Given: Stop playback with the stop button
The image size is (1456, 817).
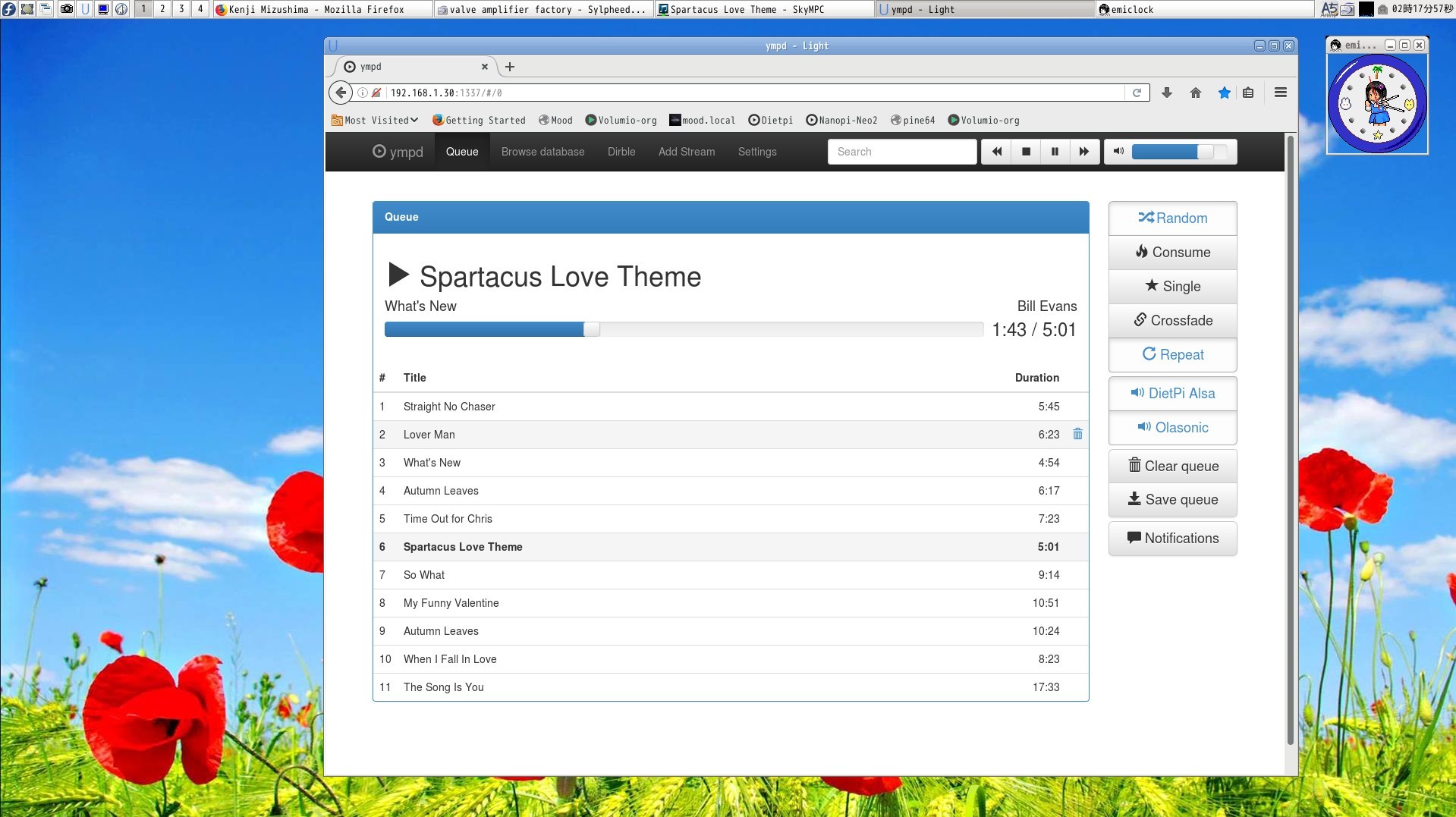Looking at the screenshot, I should (1026, 152).
